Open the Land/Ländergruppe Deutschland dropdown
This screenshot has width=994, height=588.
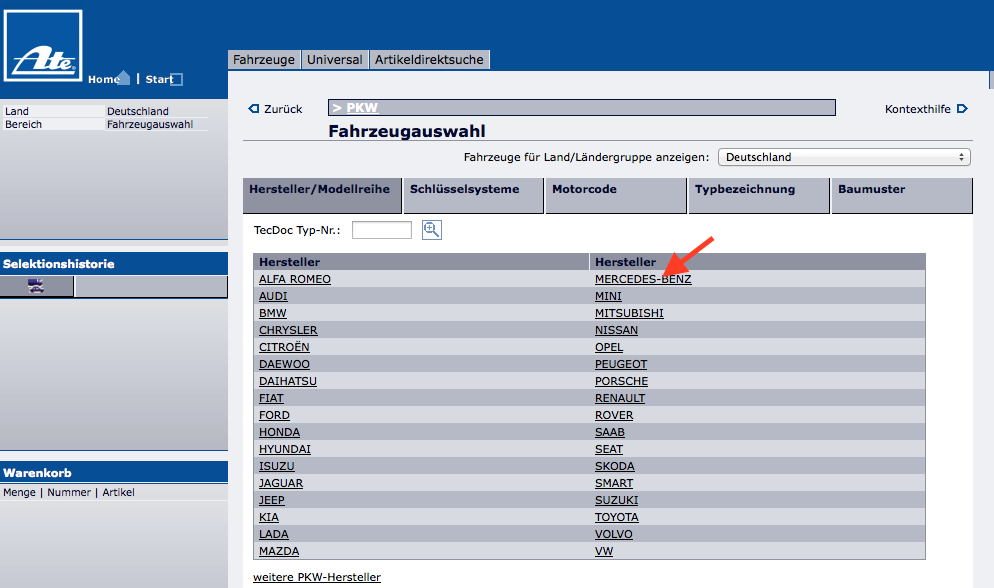pyautogui.click(x=844, y=157)
